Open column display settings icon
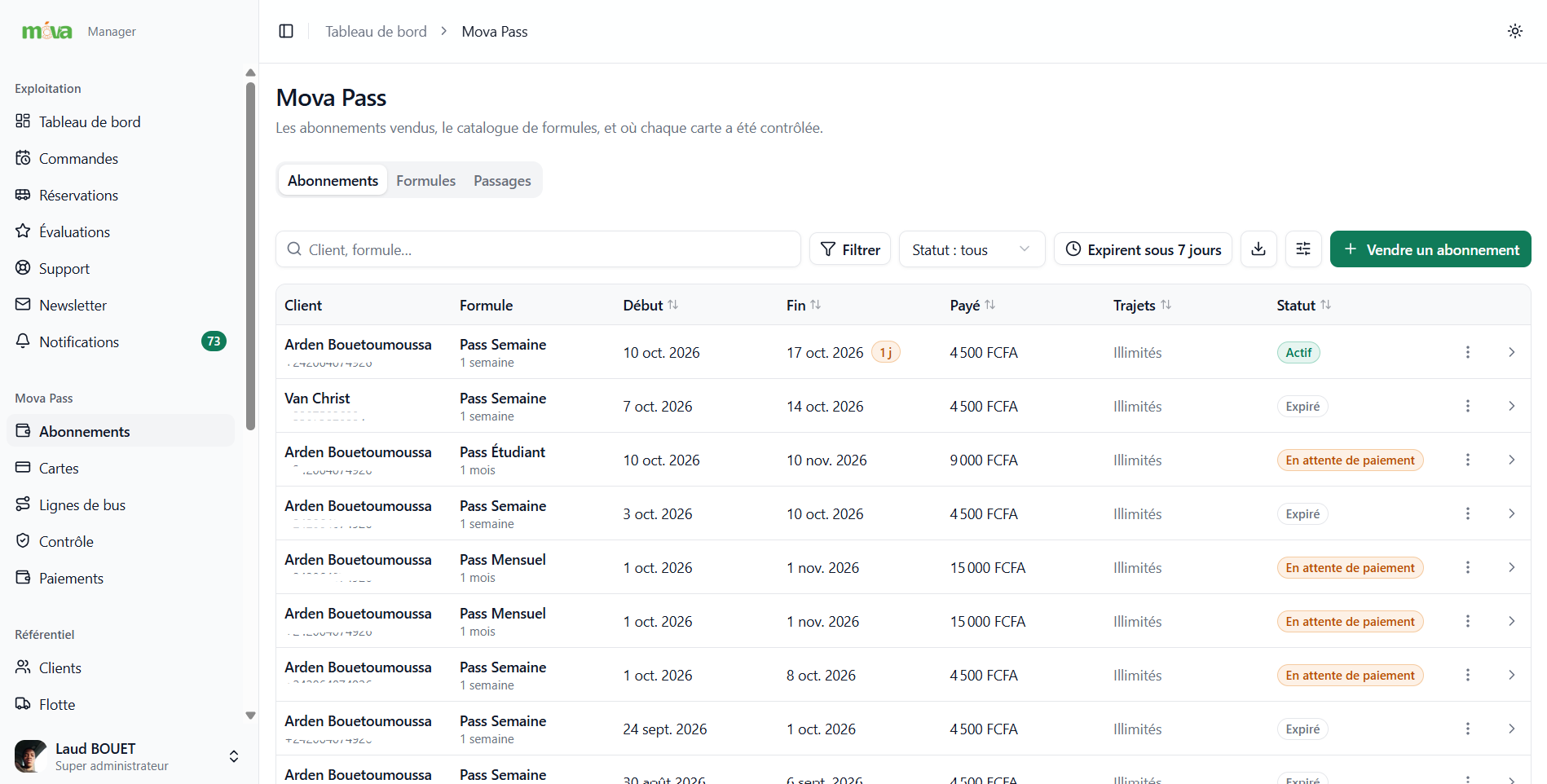The height and width of the screenshot is (784, 1547). (x=1303, y=249)
